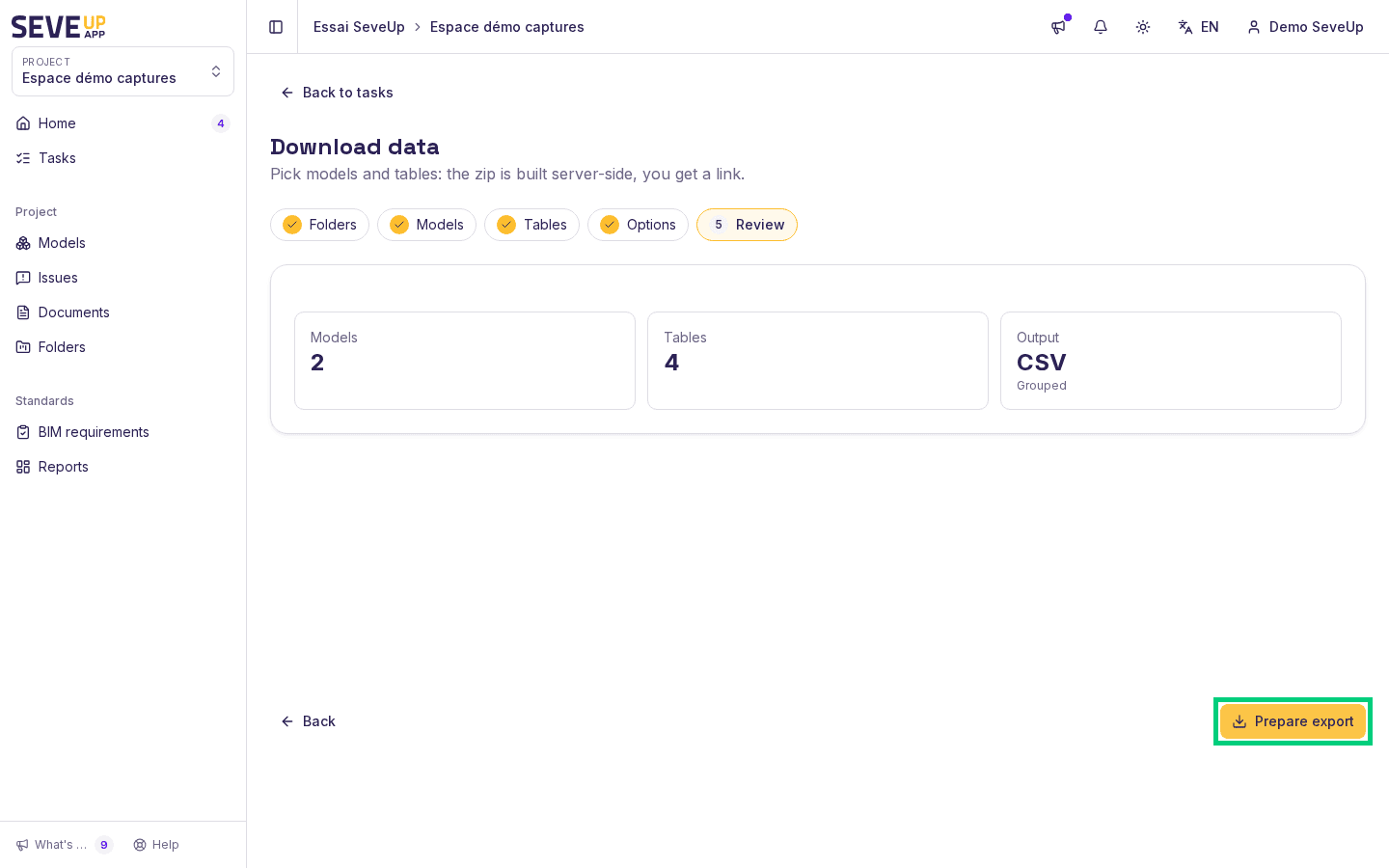Open Documents in sidebar
1389x868 pixels.
[123, 312]
